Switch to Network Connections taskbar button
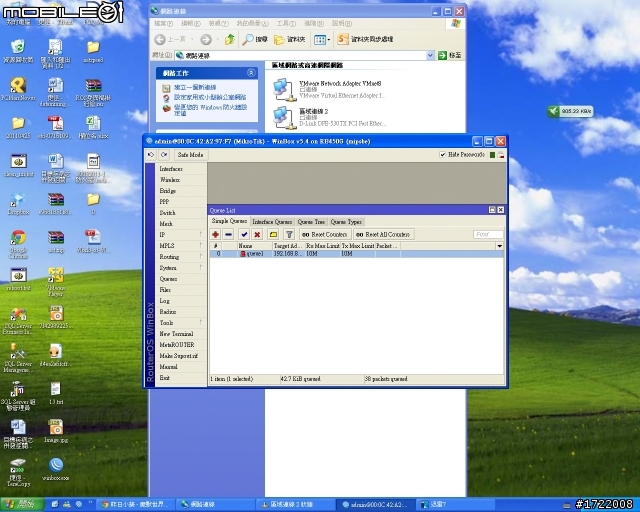Image resolution: width=640 pixels, height=512 pixels. point(216,505)
